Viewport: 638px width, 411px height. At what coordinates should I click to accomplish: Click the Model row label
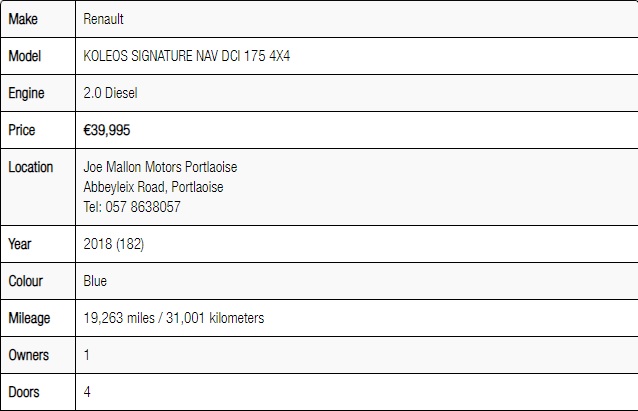pos(38,56)
